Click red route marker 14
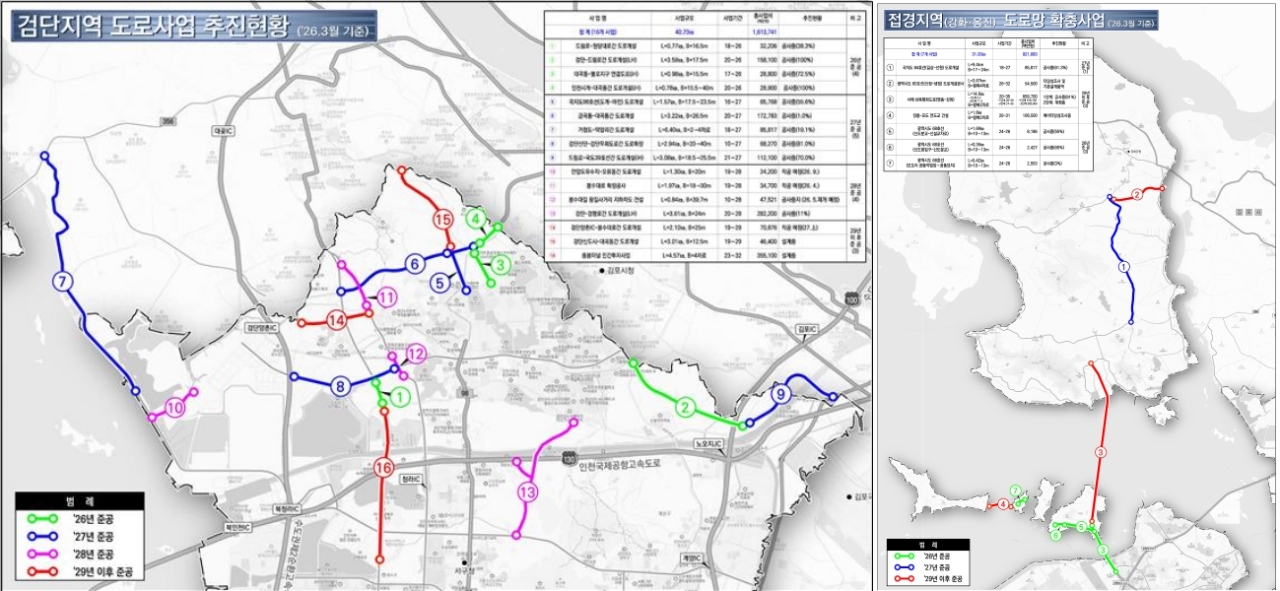 pyautogui.click(x=338, y=320)
